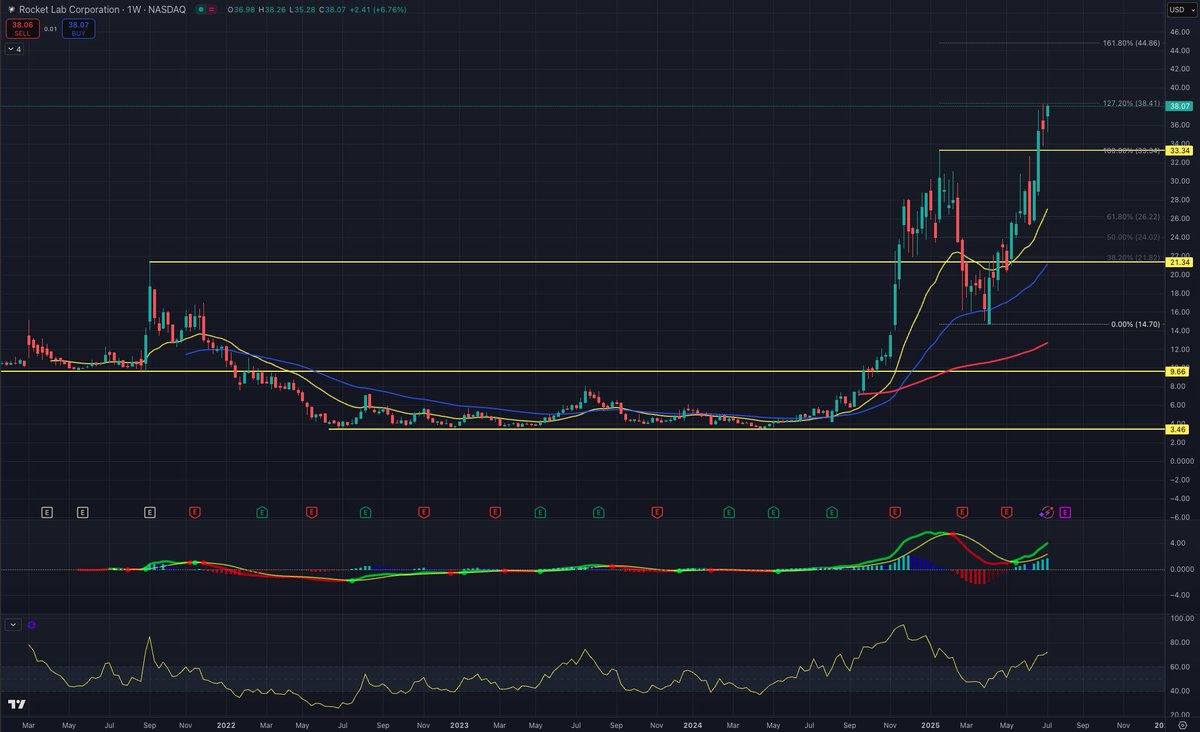
Task: Click the green earnings marker at May 2024
Action: pos(773,512)
